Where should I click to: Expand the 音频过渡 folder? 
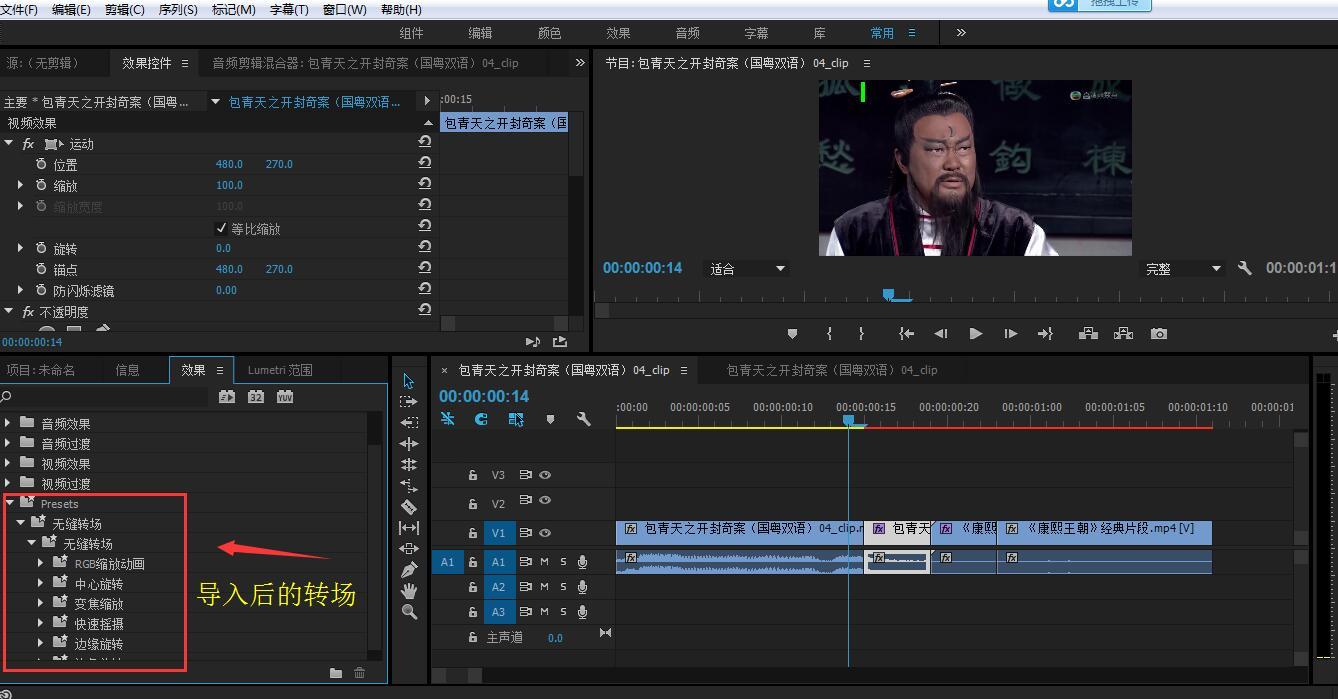(8, 443)
